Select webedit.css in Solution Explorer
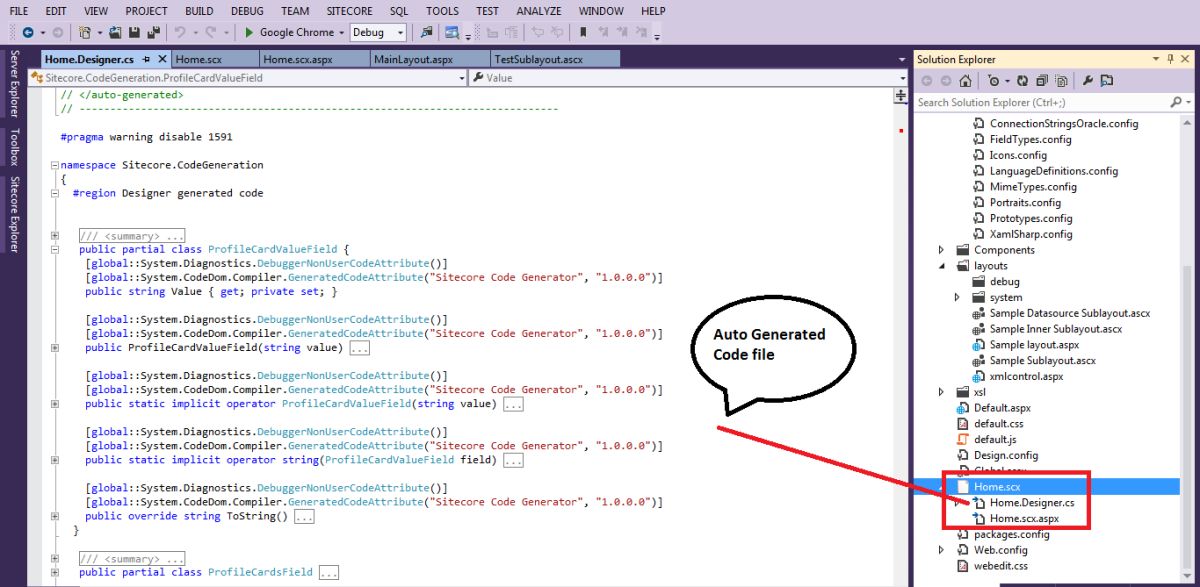Screen dimensions: 1200x587 [x=1000, y=566]
